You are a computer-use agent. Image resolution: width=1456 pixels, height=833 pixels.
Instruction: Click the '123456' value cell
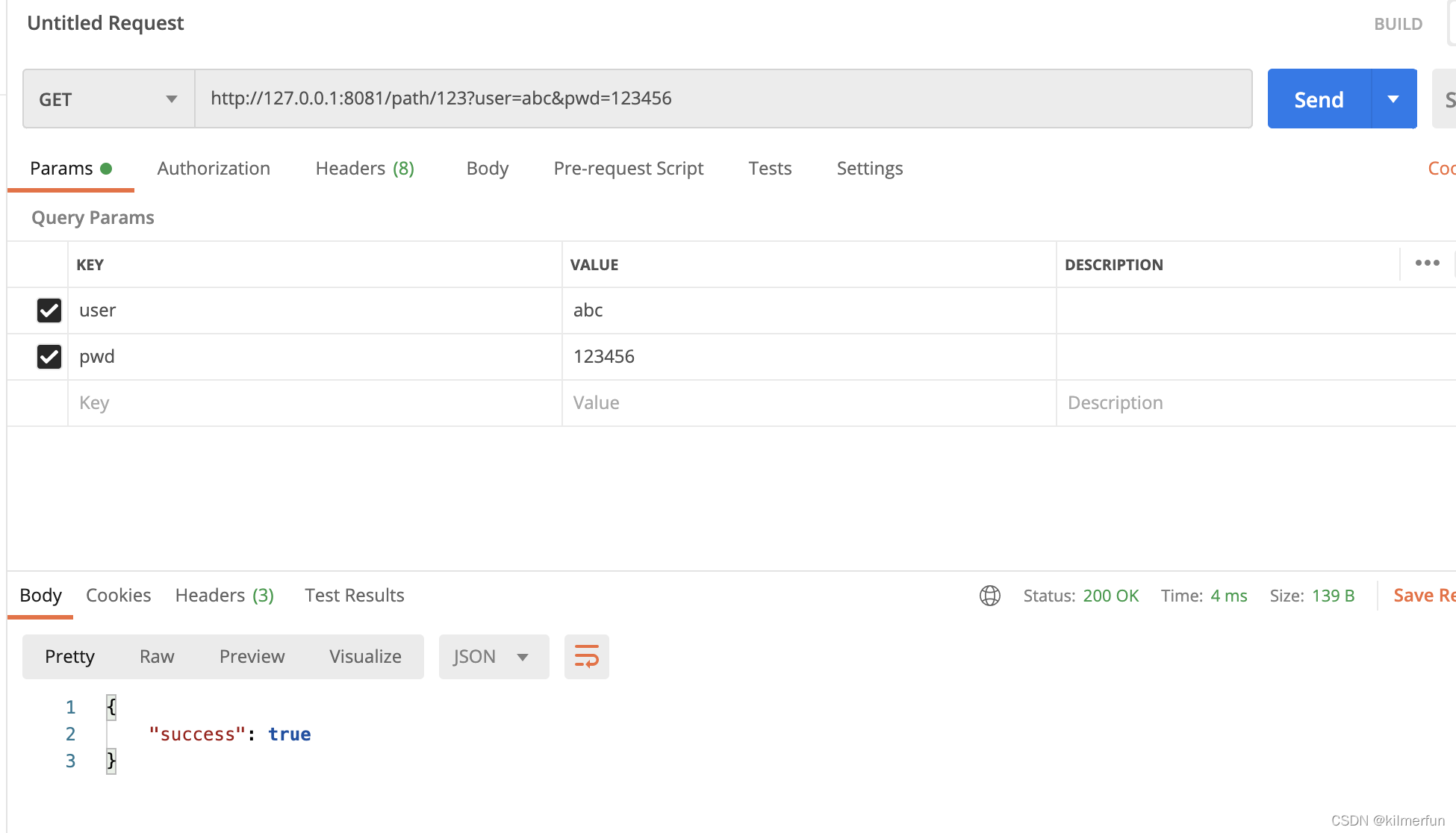[x=809, y=357]
